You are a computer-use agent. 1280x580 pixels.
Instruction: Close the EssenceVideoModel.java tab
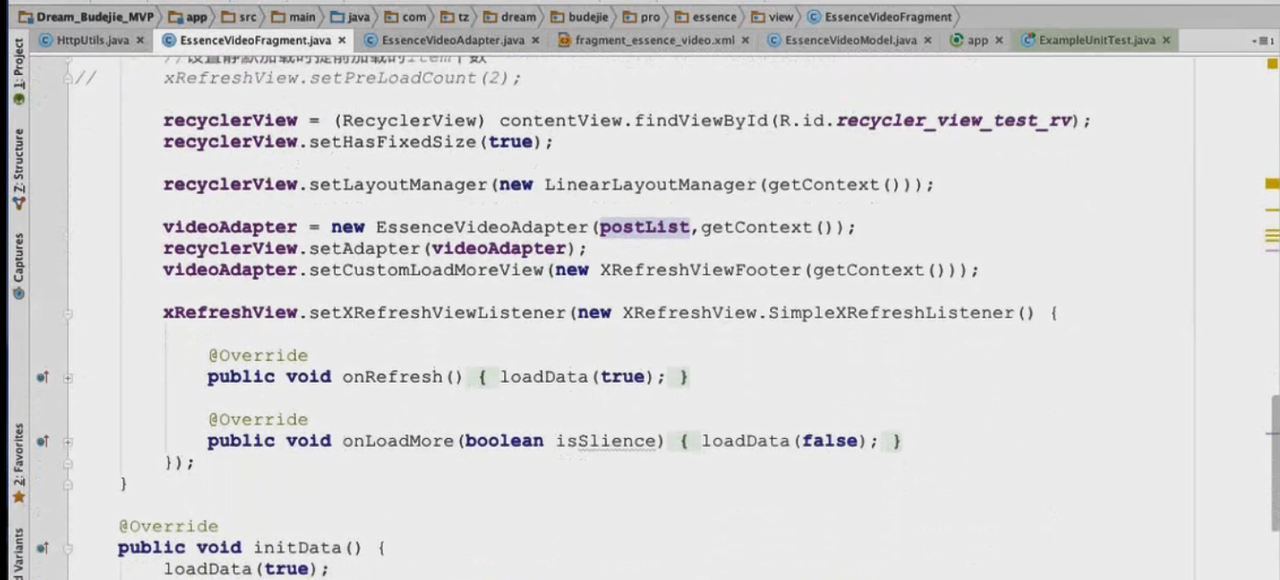(927, 40)
